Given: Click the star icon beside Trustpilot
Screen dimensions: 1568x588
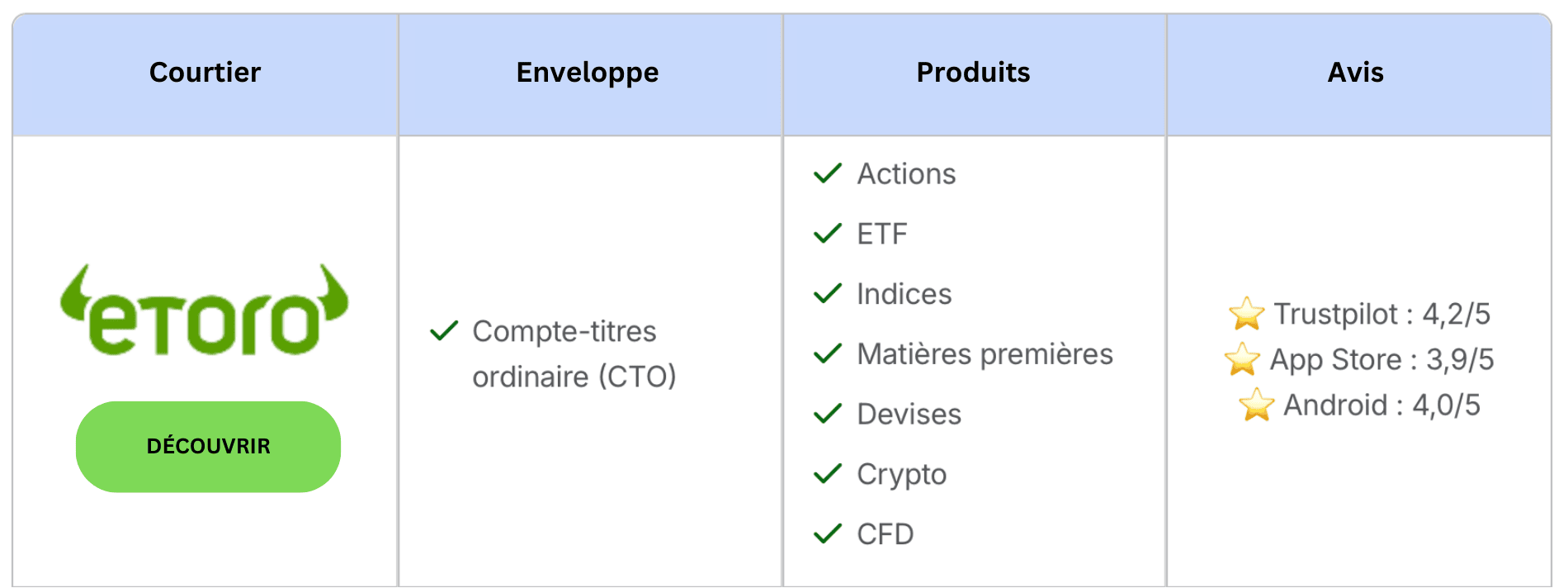Looking at the screenshot, I should [x=1246, y=314].
